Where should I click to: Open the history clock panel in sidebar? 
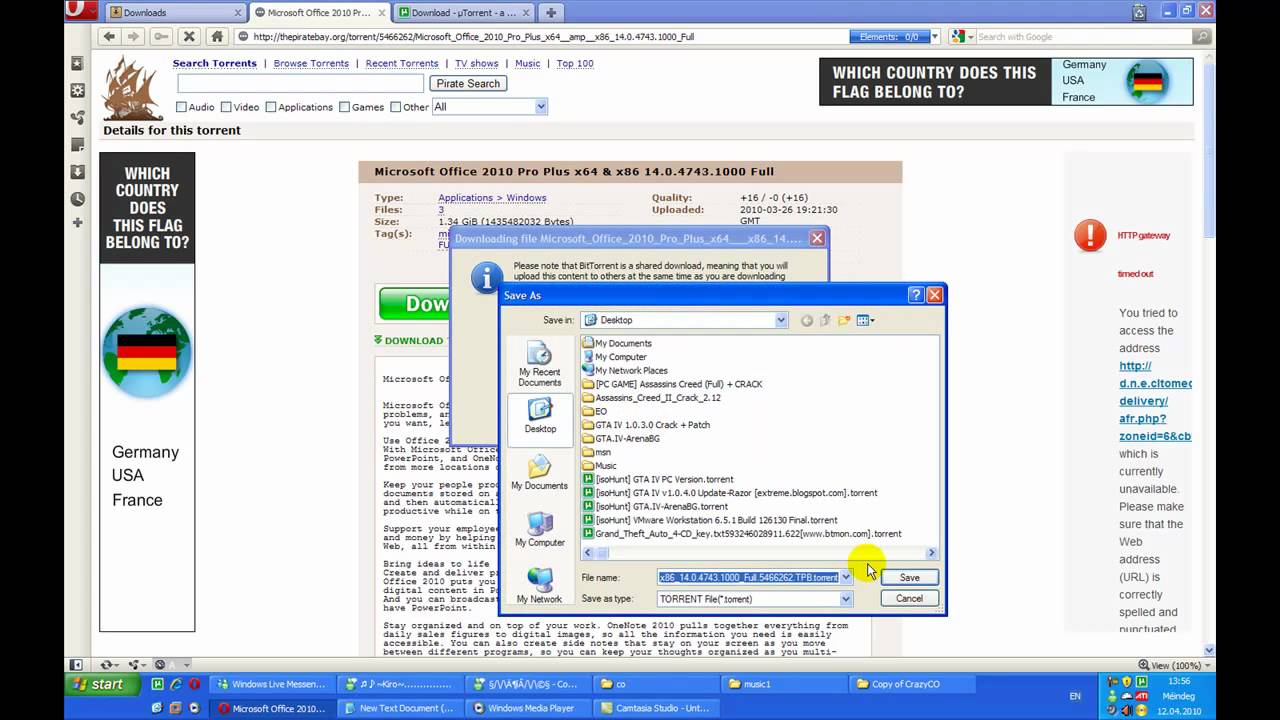pos(77,199)
